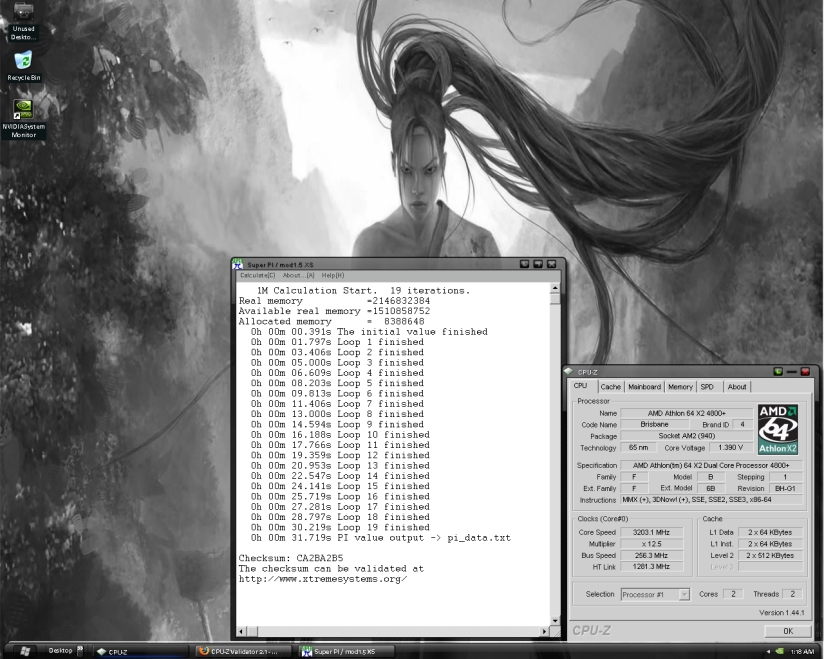
Task: Click the Revision value BH-G1
Action: 785,489
